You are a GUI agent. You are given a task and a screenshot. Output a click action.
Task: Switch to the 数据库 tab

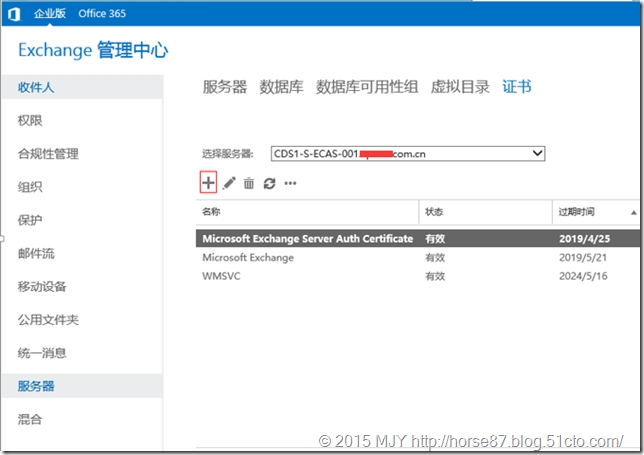pyautogui.click(x=281, y=87)
